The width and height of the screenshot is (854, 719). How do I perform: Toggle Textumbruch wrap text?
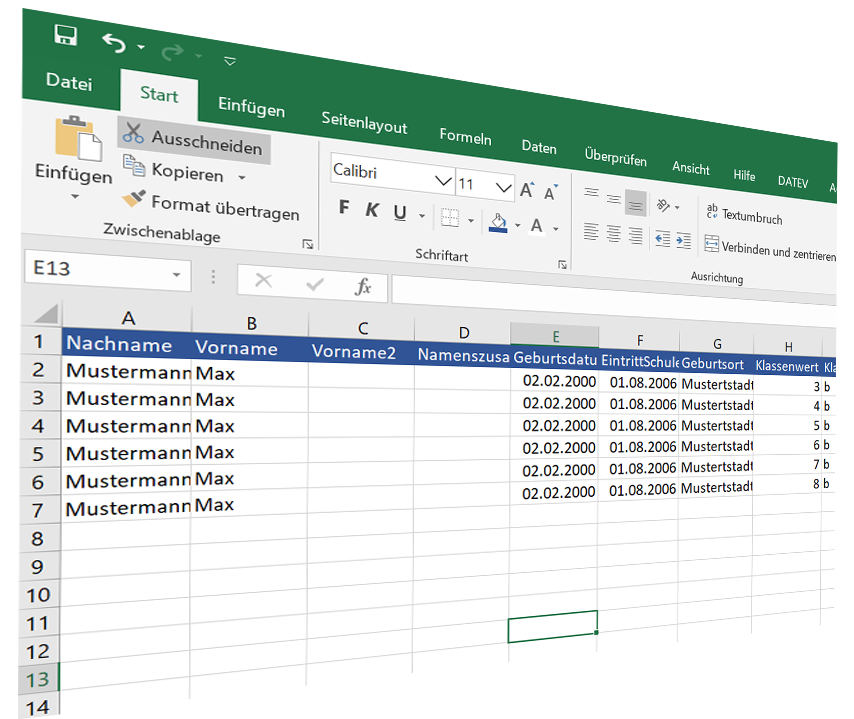pyautogui.click(x=744, y=215)
